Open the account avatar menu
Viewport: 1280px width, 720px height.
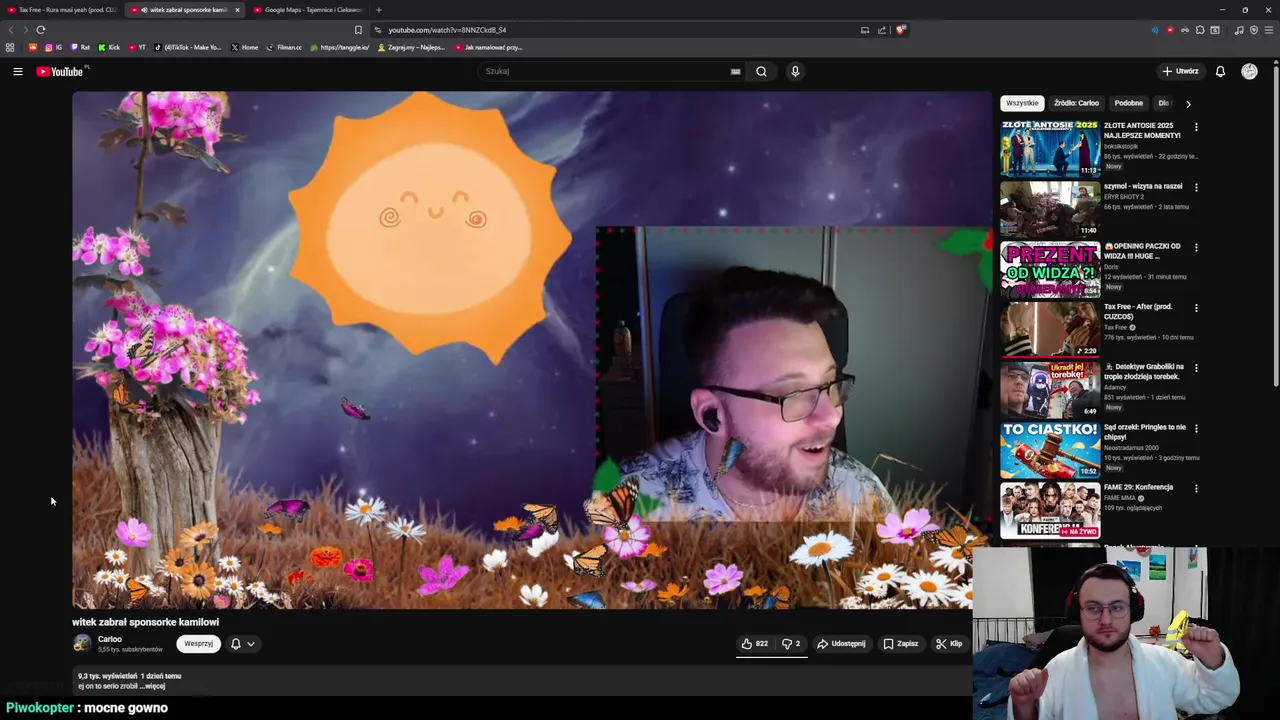click(1249, 71)
